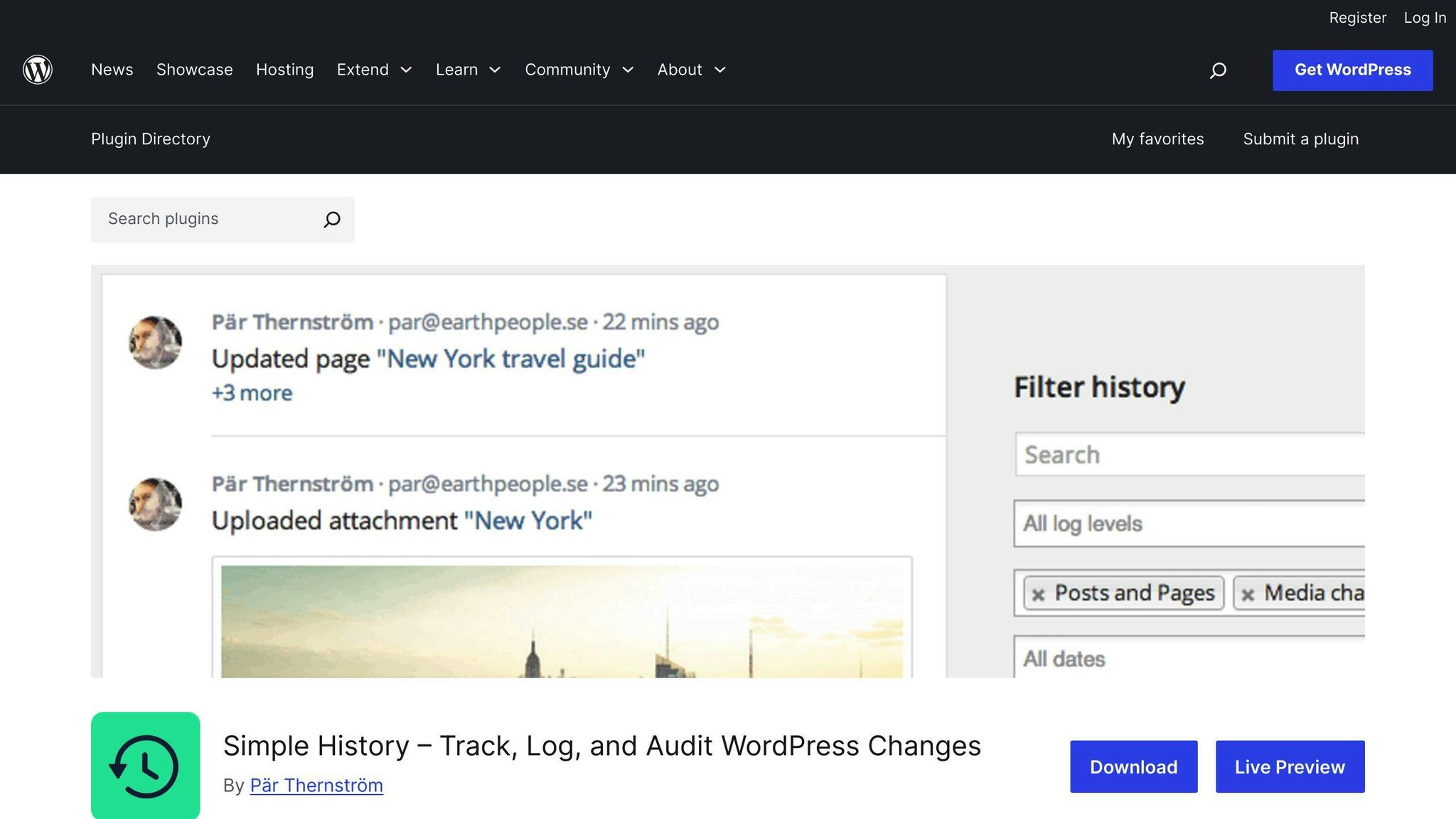Image resolution: width=1456 pixels, height=819 pixels.
Task: Click the Live Preview button
Action: tap(1290, 767)
